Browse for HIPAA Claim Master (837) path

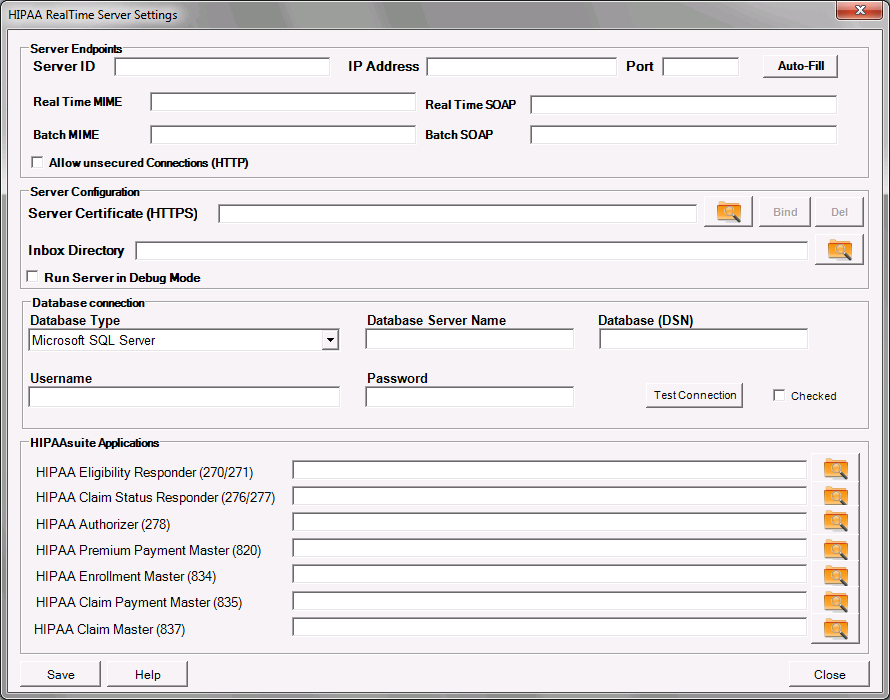pos(835,628)
